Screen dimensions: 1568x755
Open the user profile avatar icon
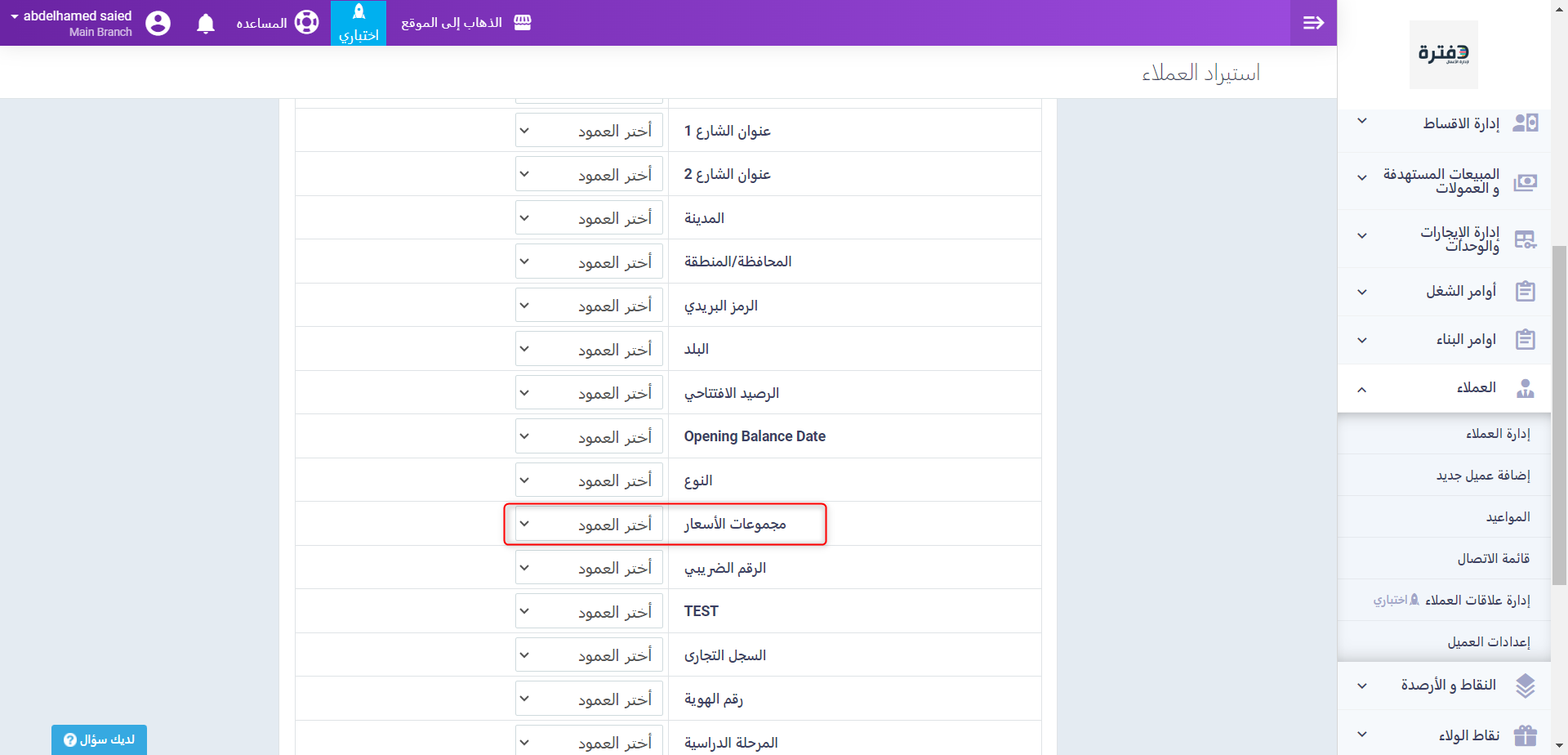point(158,23)
